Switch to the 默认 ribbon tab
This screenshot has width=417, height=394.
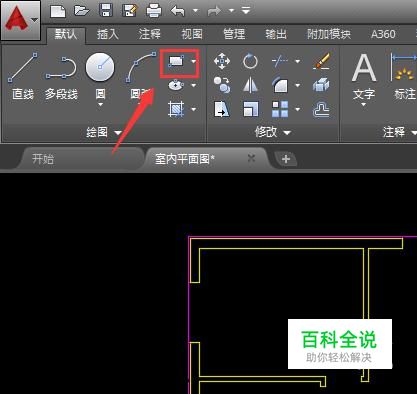coord(66,34)
